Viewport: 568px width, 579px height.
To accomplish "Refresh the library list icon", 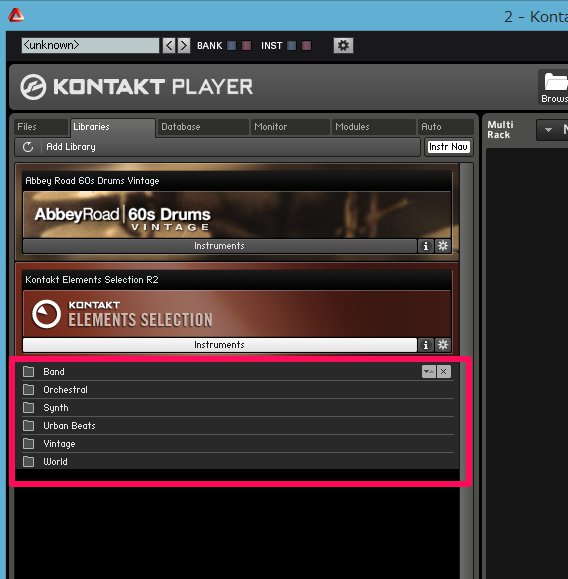I will point(28,147).
